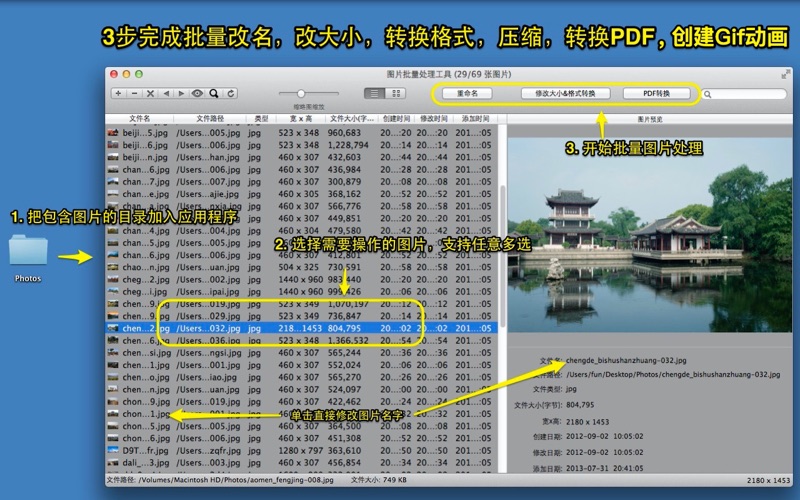800x500 pixels.
Task: Click the Photos folder on desktop
Action: coord(28,255)
